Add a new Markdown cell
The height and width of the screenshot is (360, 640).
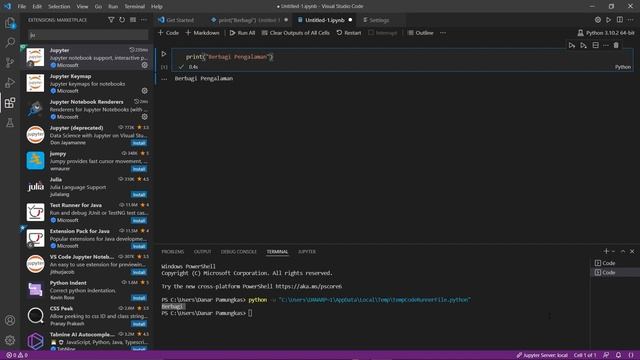202,33
